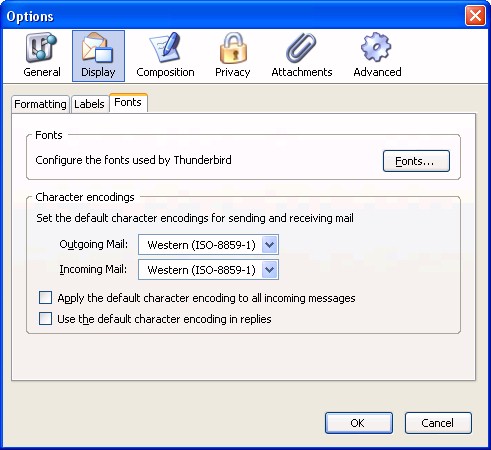Expand the Incoming Mail encoding dropdown arrow
491x450 pixels.
269,270
